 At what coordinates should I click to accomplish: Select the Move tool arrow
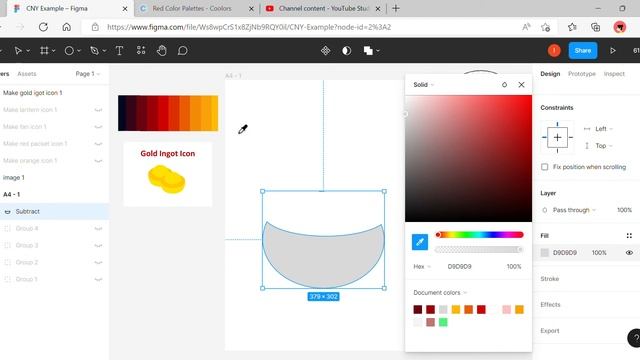[18, 51]
